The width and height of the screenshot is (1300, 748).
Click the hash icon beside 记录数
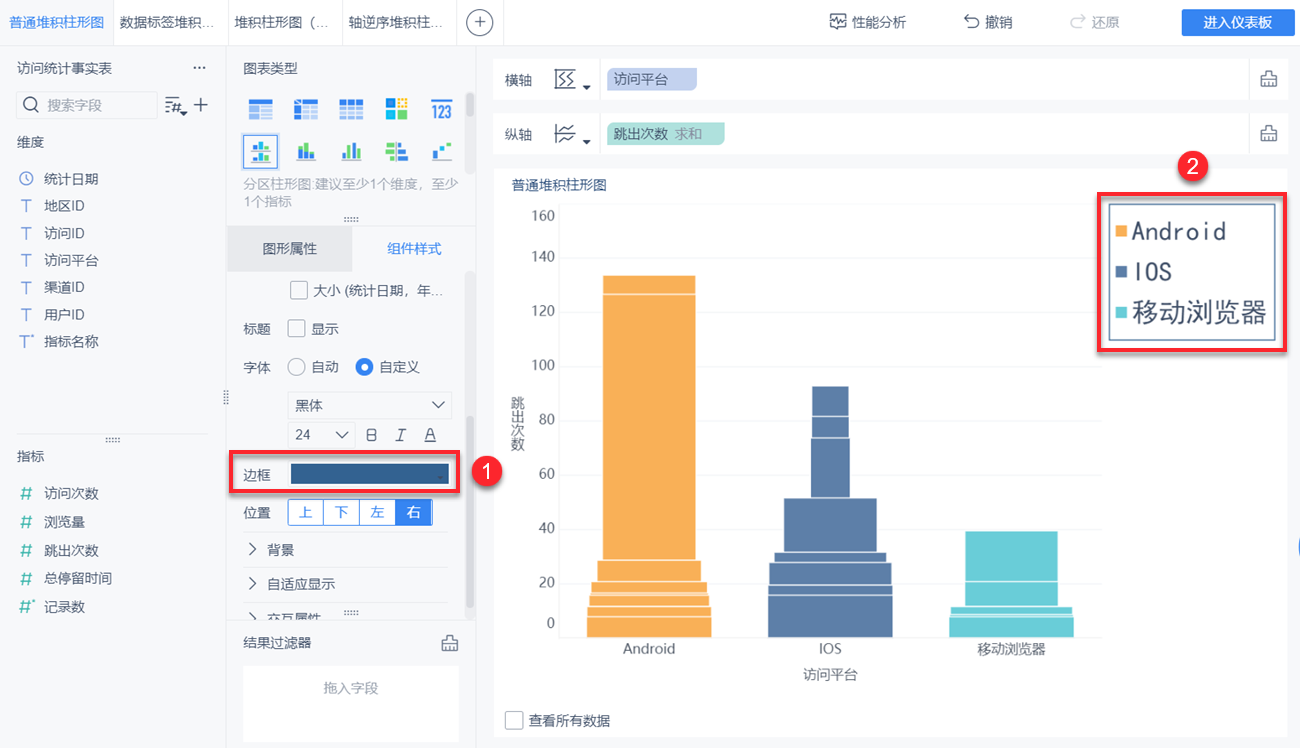[x=27, y=606]
